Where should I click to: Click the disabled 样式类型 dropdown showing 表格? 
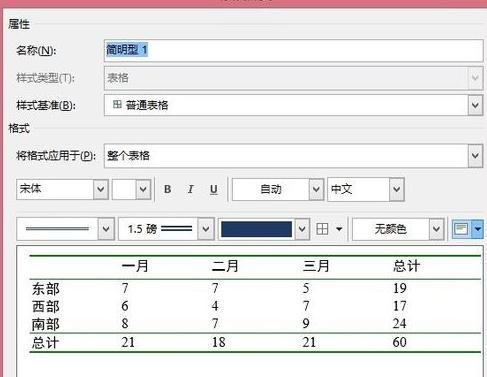click(293, 78)
